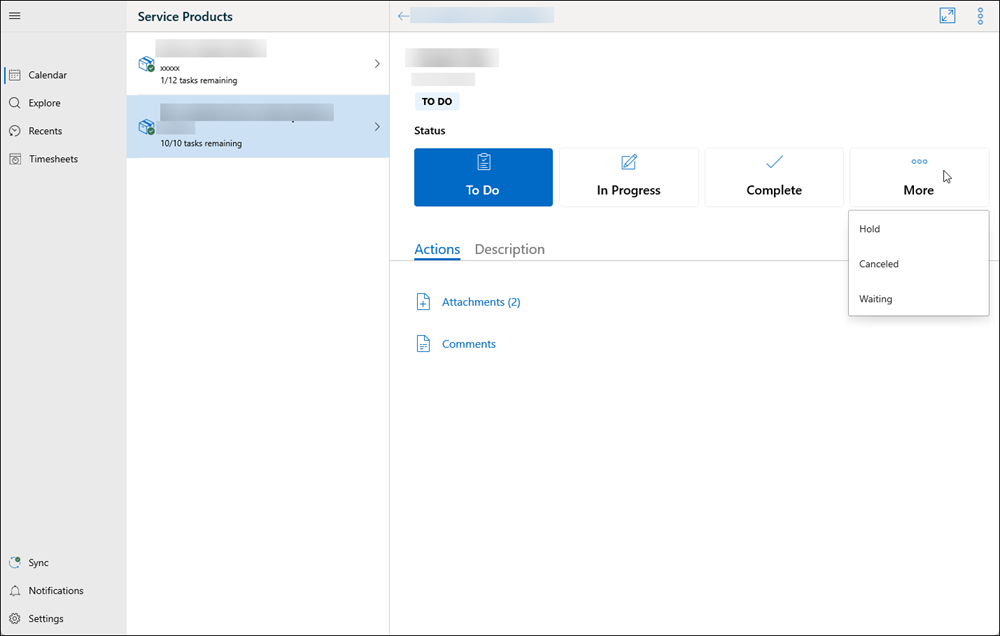1000x636 pixels.
Task: Set status to In Progress
Action: coord(629,177)
